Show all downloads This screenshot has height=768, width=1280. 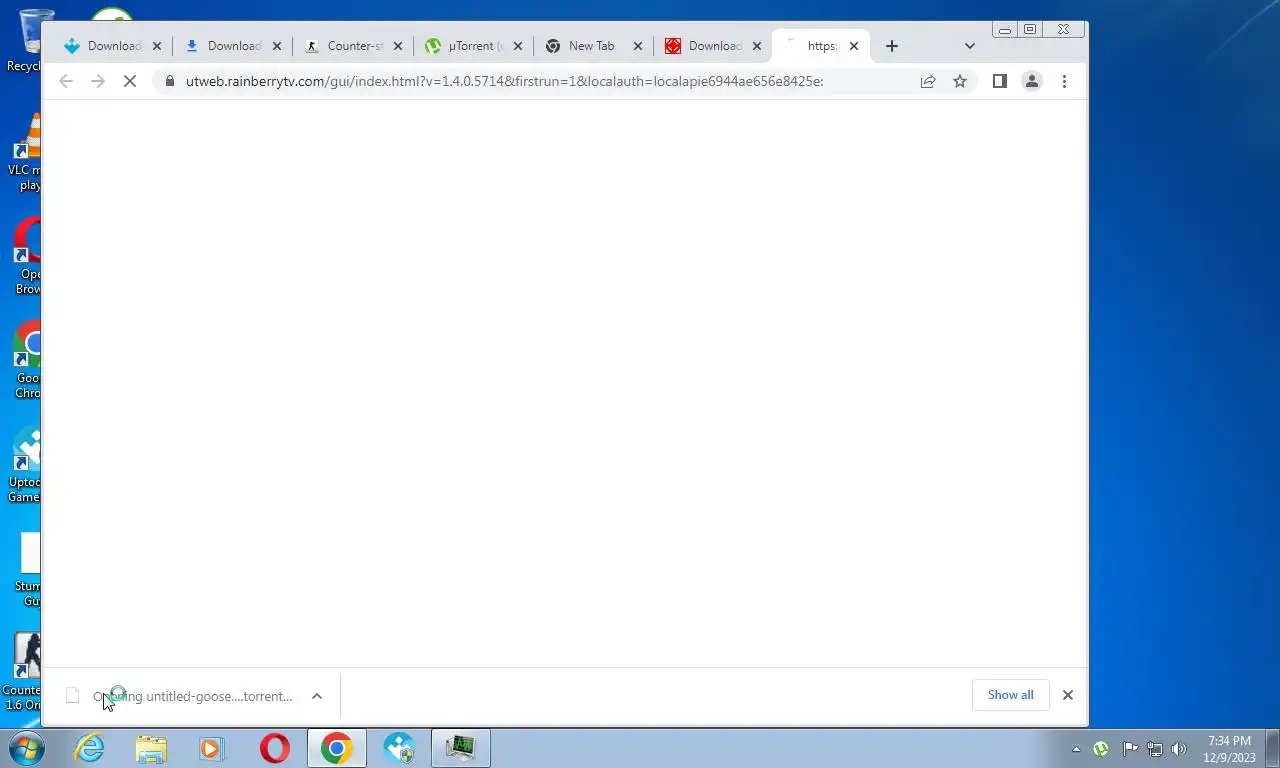[1010, 695]
